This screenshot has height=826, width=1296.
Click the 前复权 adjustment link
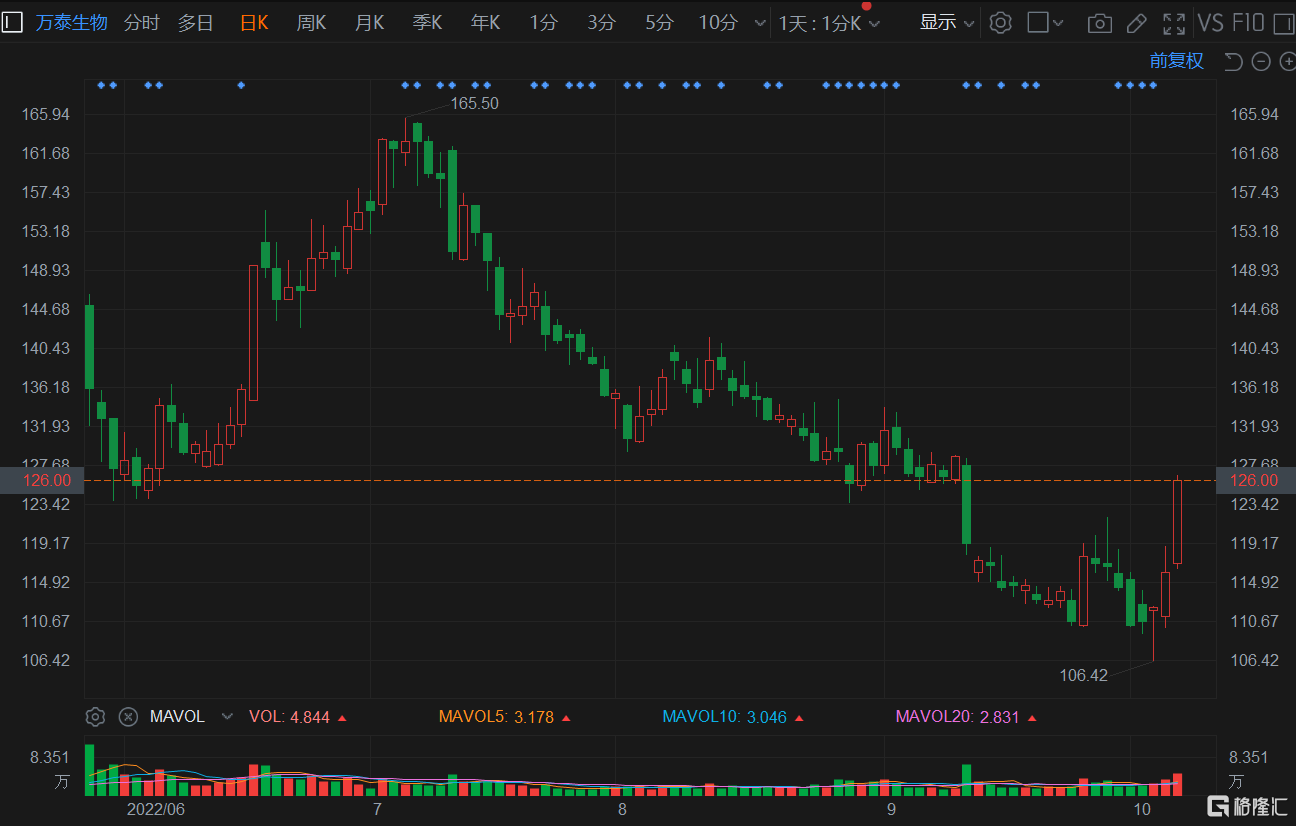1176,61
